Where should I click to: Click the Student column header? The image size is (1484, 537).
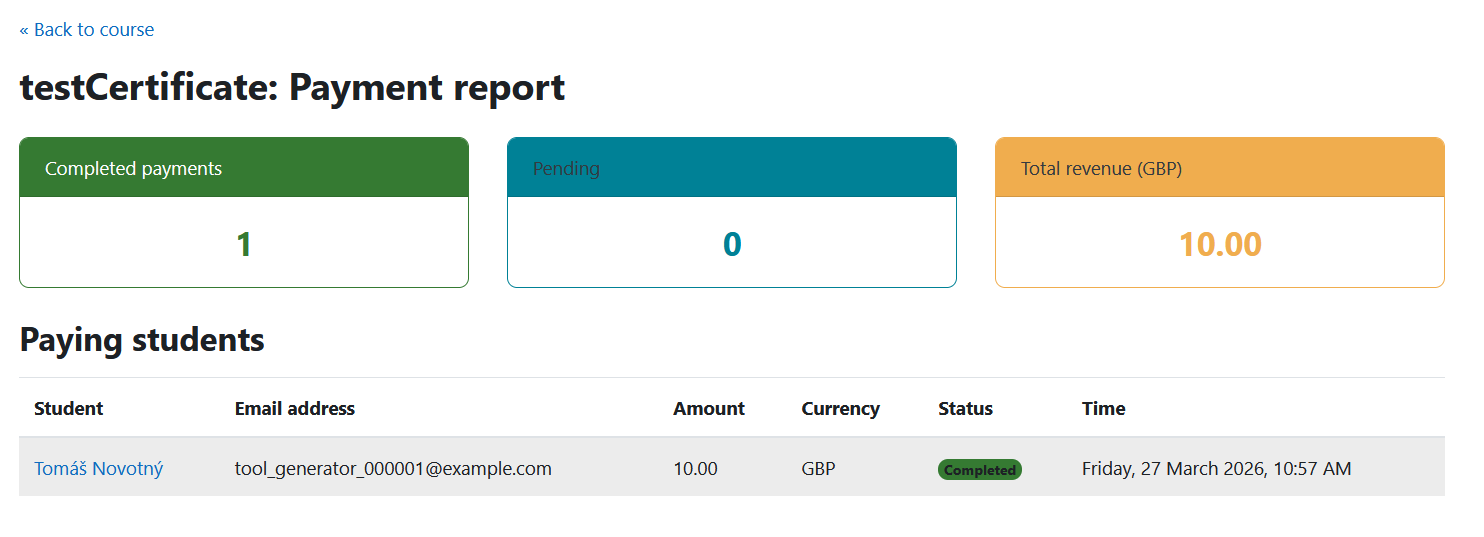68,408
